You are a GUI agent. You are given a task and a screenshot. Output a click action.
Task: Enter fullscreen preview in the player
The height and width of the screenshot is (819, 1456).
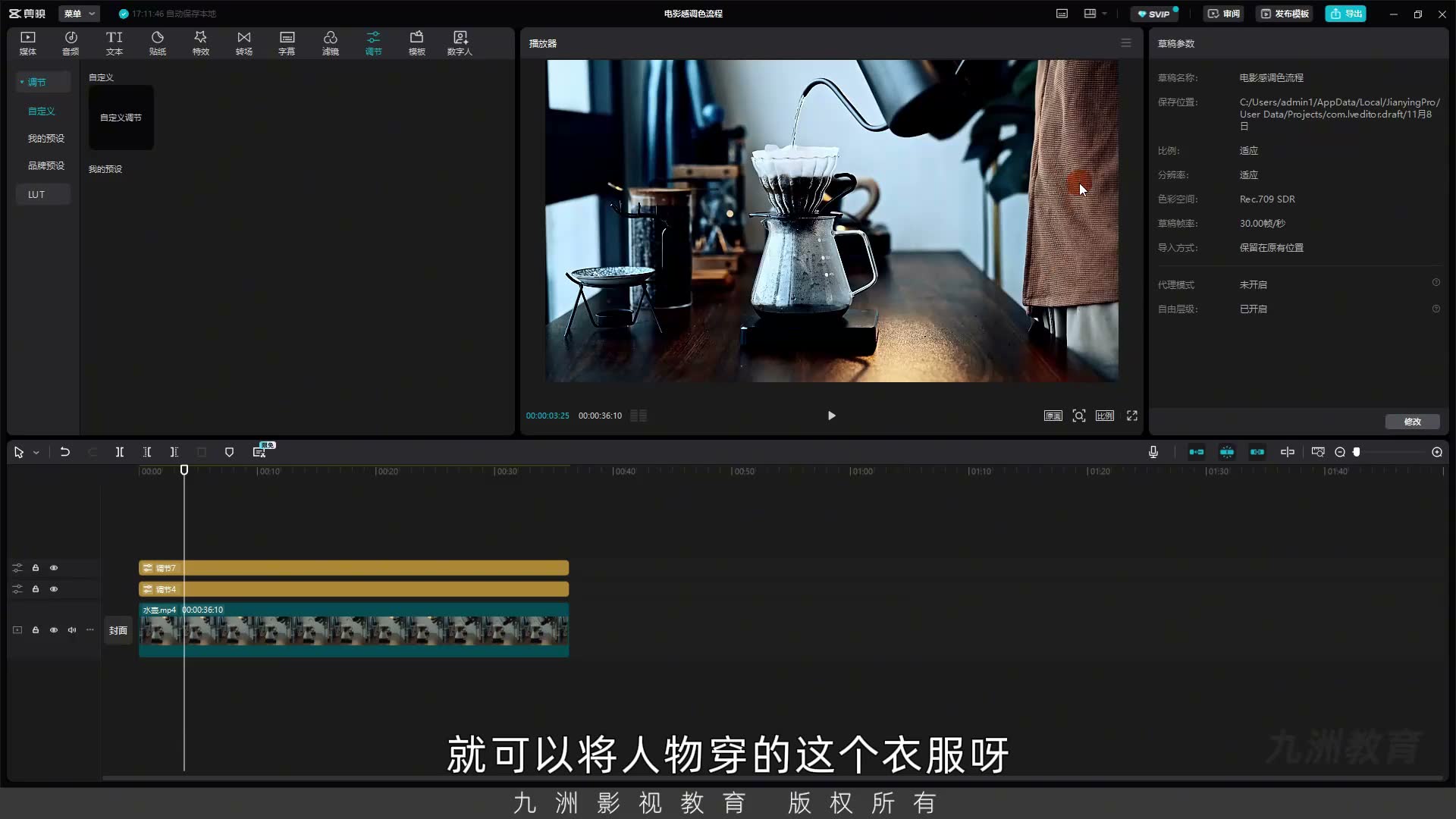coord(1131,416)
